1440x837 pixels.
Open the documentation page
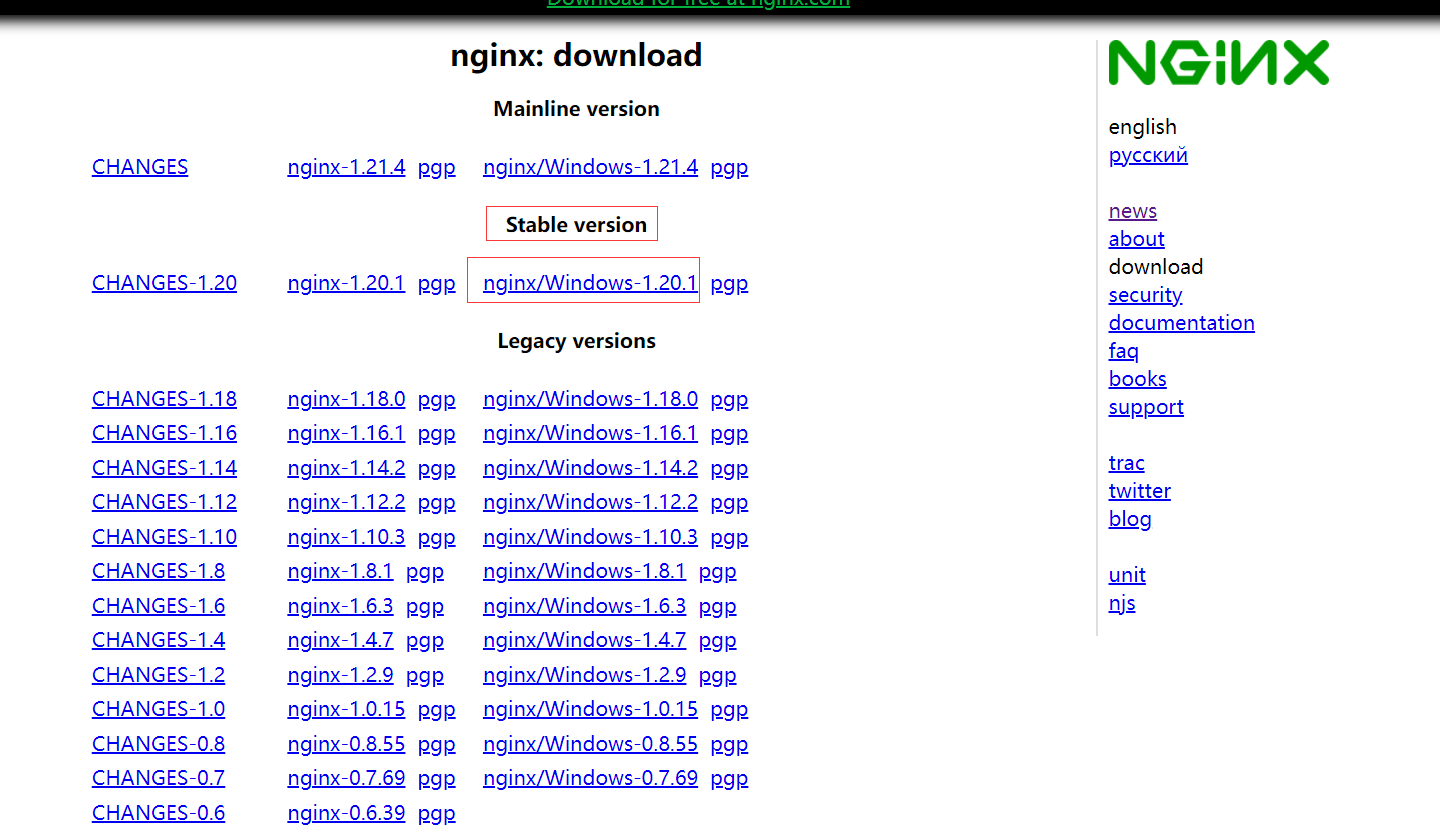[x=1182, y=323]
